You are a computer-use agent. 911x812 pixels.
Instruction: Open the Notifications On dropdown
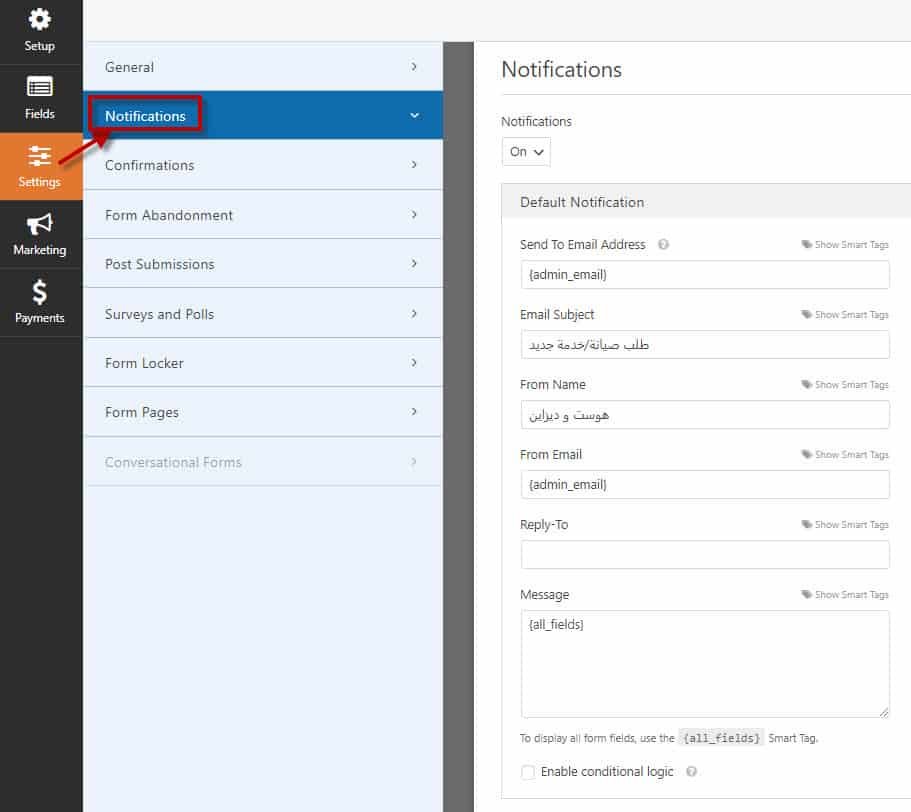526,152
